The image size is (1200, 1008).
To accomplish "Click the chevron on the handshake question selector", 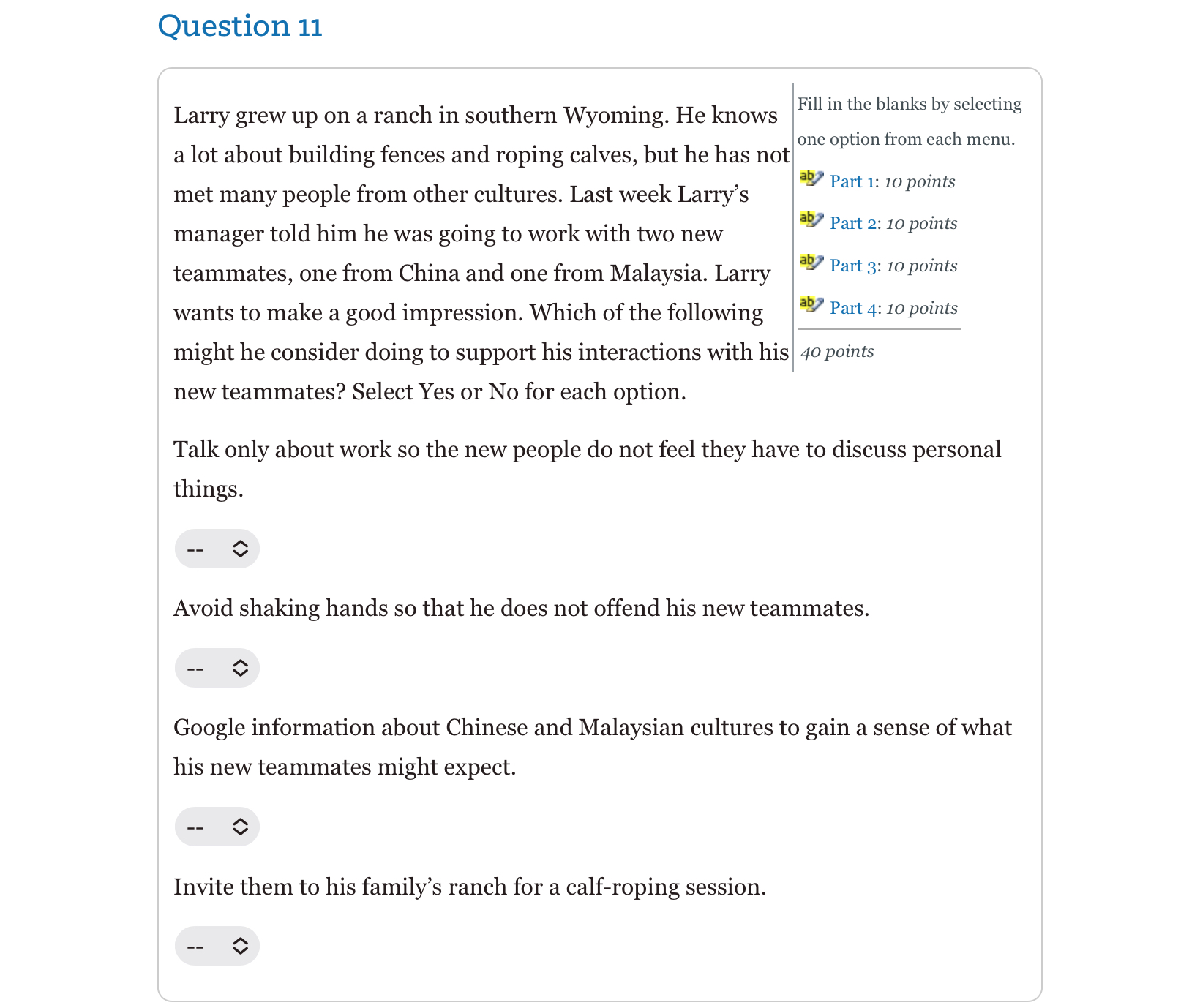I will click(x=239, y=667).
